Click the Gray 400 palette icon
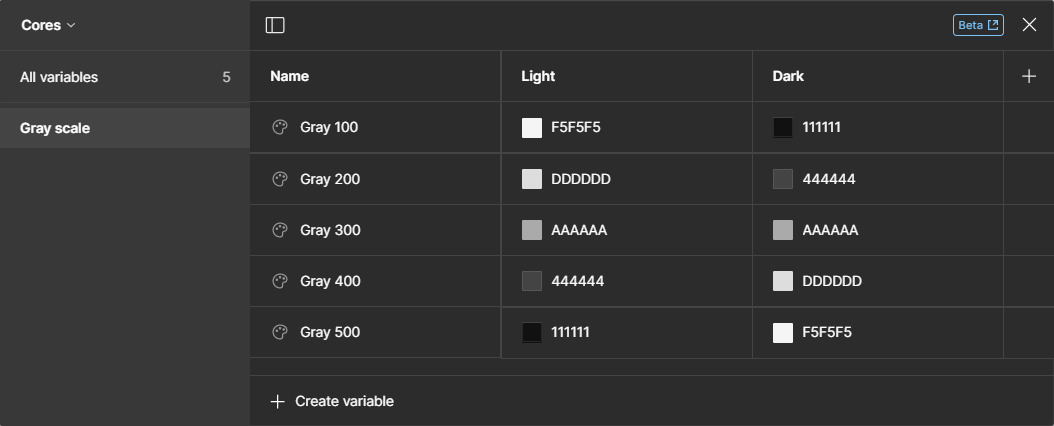The width and height of the screenshot is (1054, 426). pos(280,281)
